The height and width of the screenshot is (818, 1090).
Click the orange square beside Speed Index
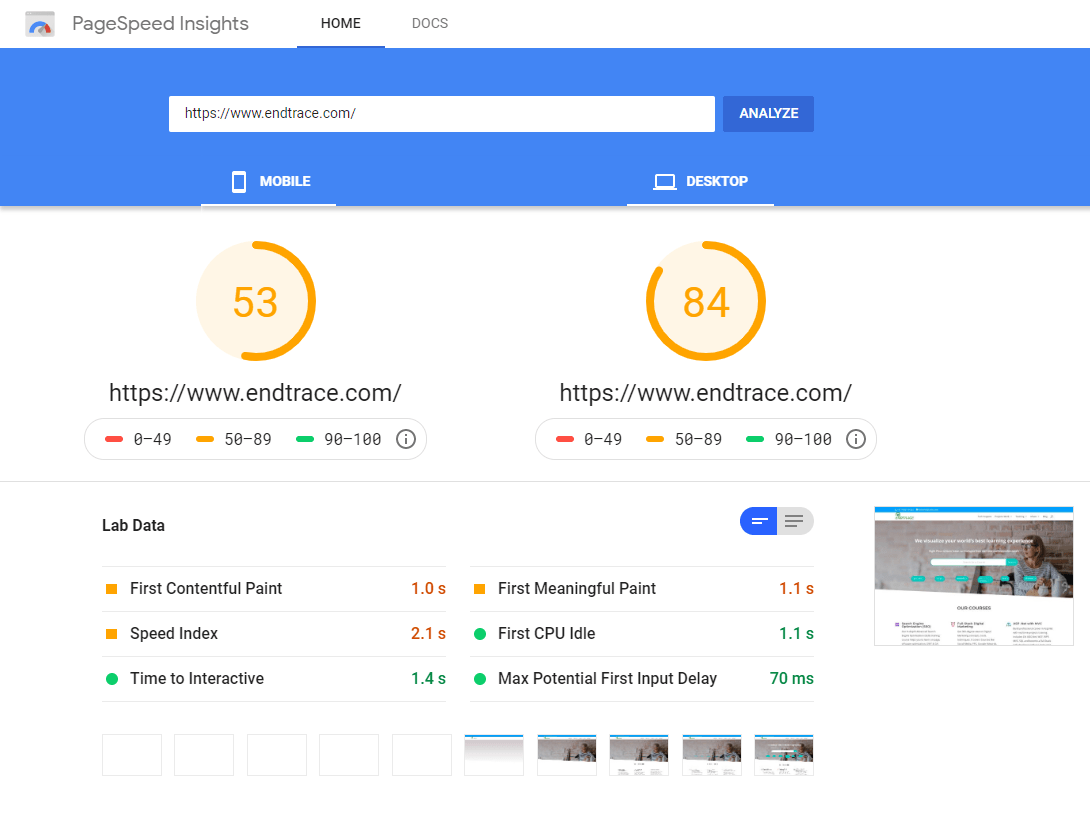(x=111, y=634)
